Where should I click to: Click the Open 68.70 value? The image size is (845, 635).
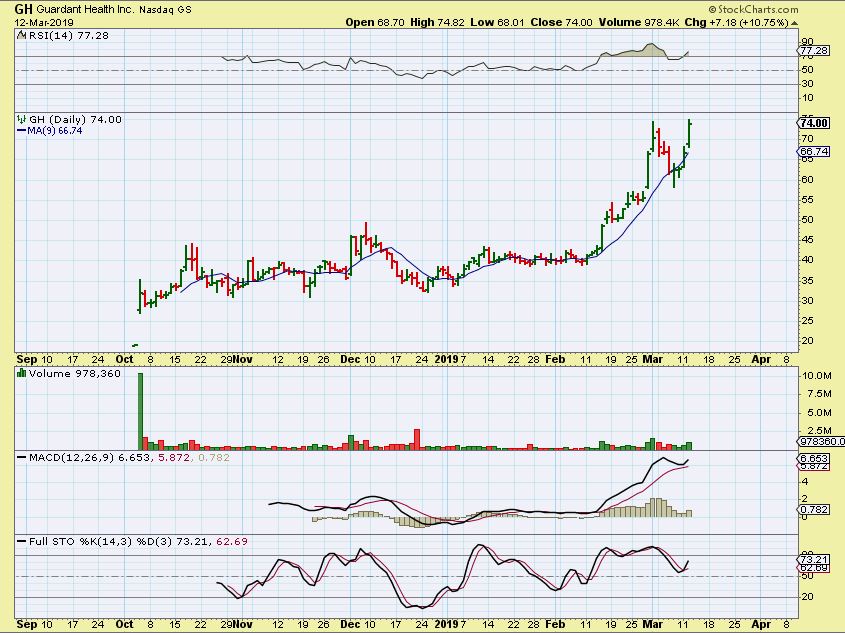tap(375, 23)
